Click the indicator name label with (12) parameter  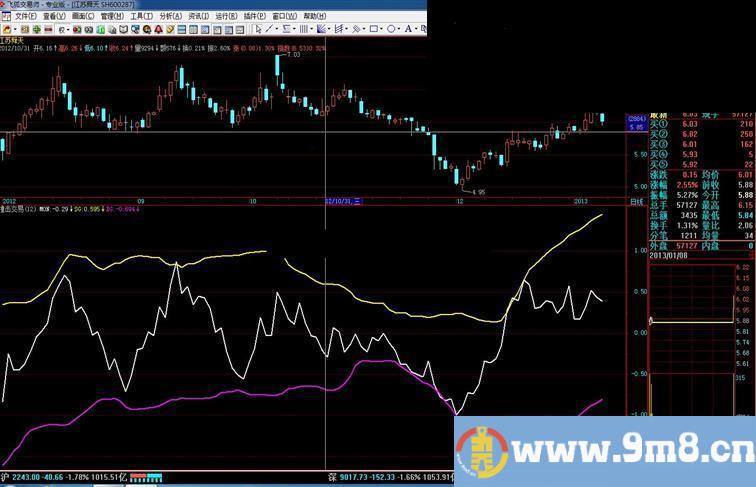pos(18,209)
